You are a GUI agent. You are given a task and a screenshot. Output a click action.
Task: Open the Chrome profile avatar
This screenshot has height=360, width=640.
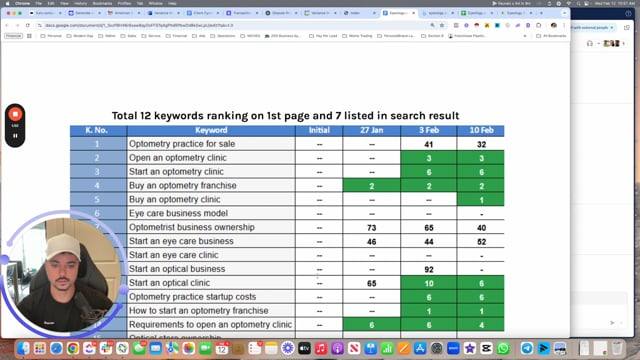(553, 25)
